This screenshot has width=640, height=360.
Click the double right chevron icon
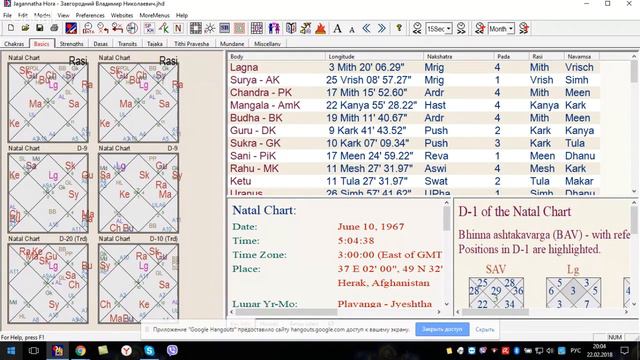(382, 28)
